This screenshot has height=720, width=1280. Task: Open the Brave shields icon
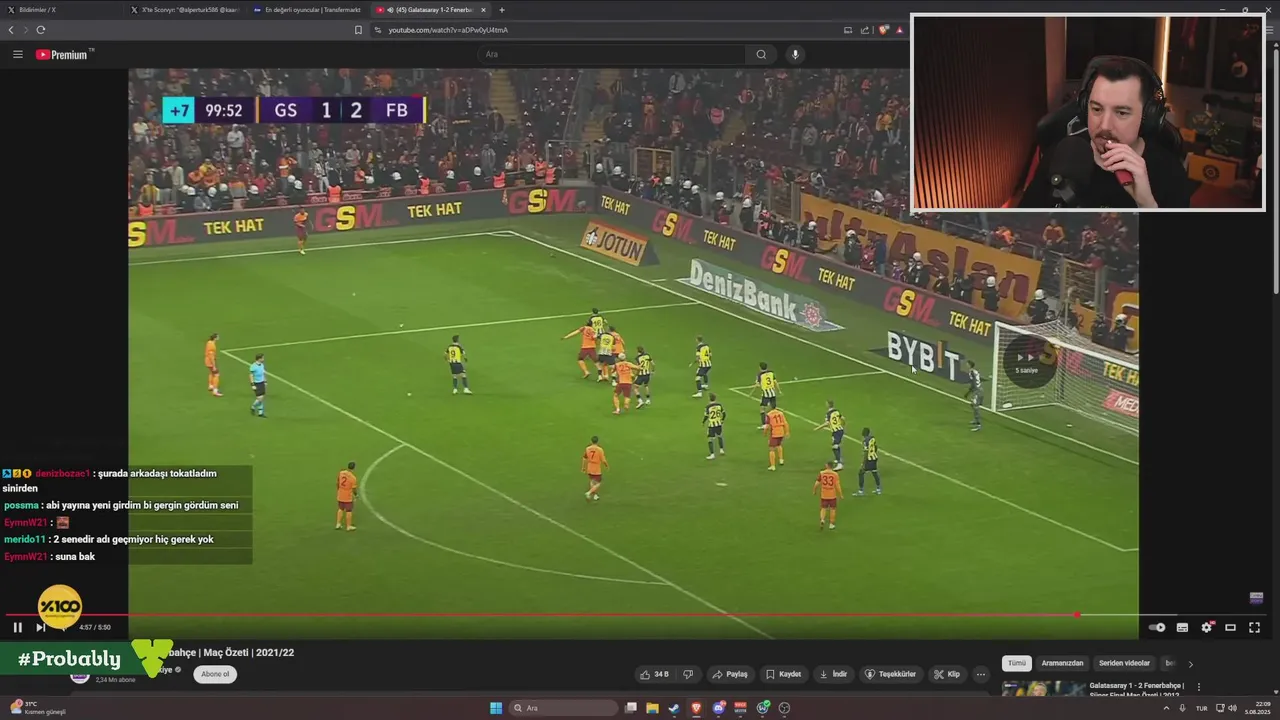tap(884, 30)
